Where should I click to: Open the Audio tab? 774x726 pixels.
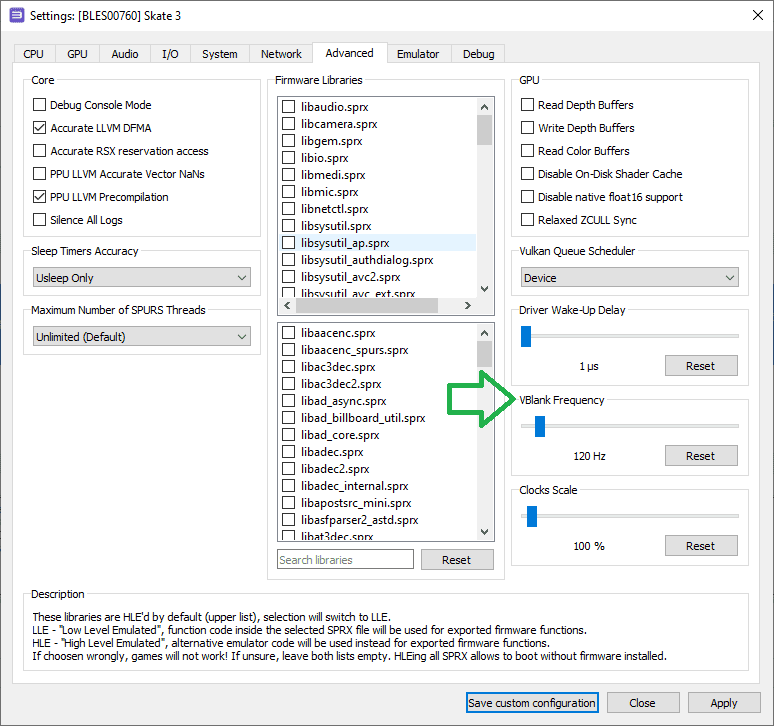click(x=125, y=54)
